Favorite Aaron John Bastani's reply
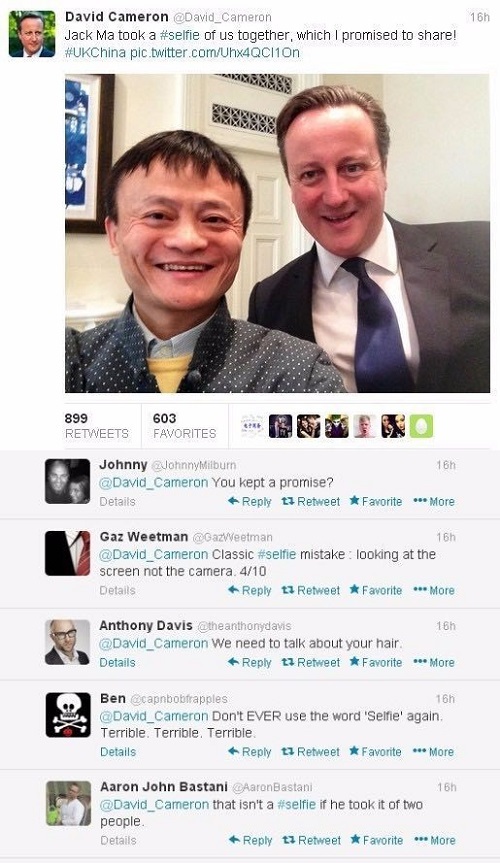The height and width of the screenshot is (863, 500). tap(377, 840)
